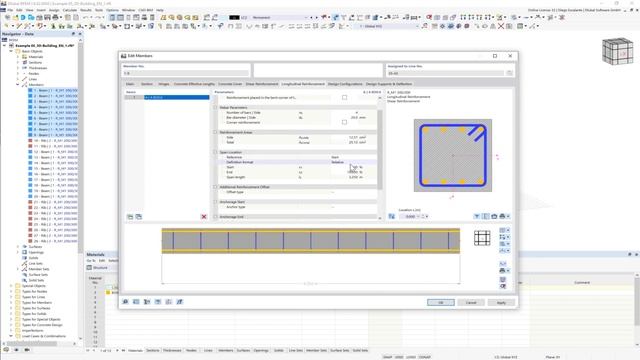Image resolution: width=640 pixels, height=360 pixels.
Task: Expand Special Objects folder in navigator
Action: (x=11, y=286)
